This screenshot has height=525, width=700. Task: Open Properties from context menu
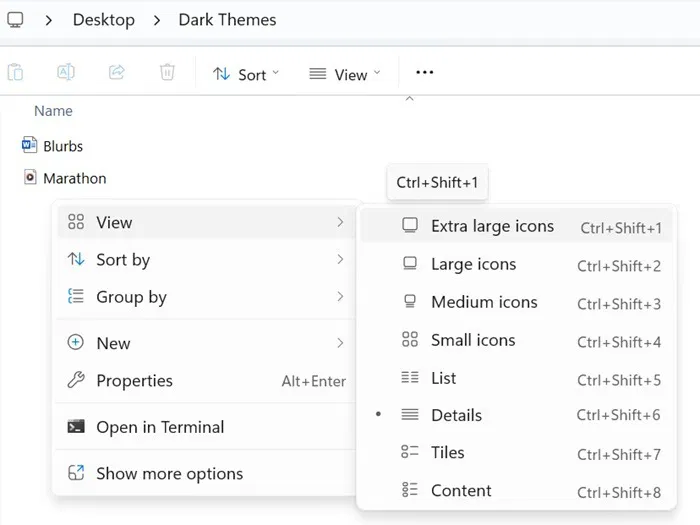pyautogui.click(x=134, y=381)
